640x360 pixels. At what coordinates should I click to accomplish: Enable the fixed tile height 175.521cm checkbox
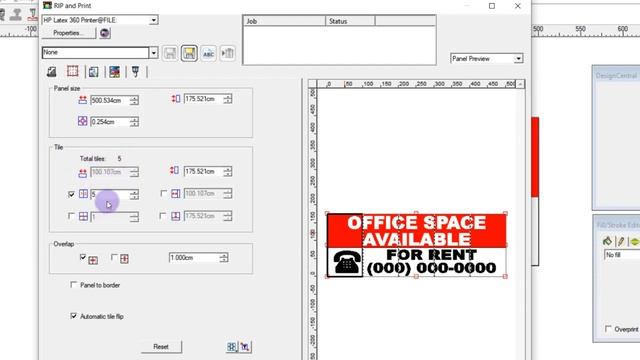coord(163,216)
